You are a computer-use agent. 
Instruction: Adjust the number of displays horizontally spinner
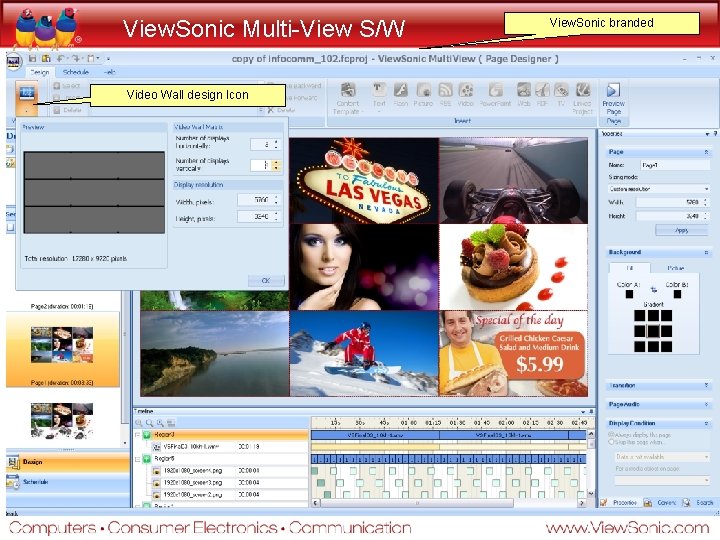click(x=276, y=144)
